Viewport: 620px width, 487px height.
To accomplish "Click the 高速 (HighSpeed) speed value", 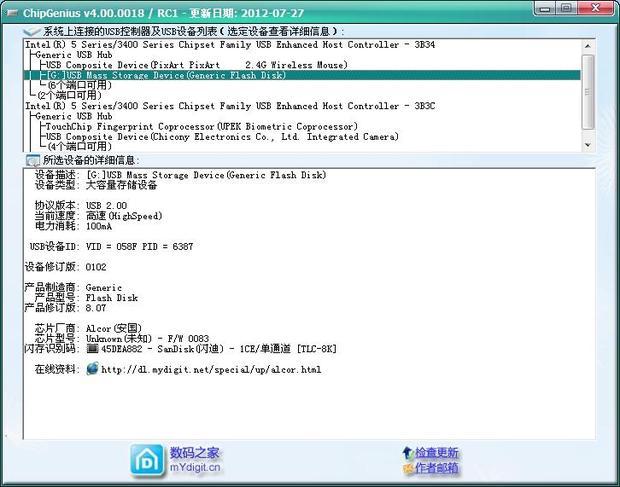I will click(124, 216).
